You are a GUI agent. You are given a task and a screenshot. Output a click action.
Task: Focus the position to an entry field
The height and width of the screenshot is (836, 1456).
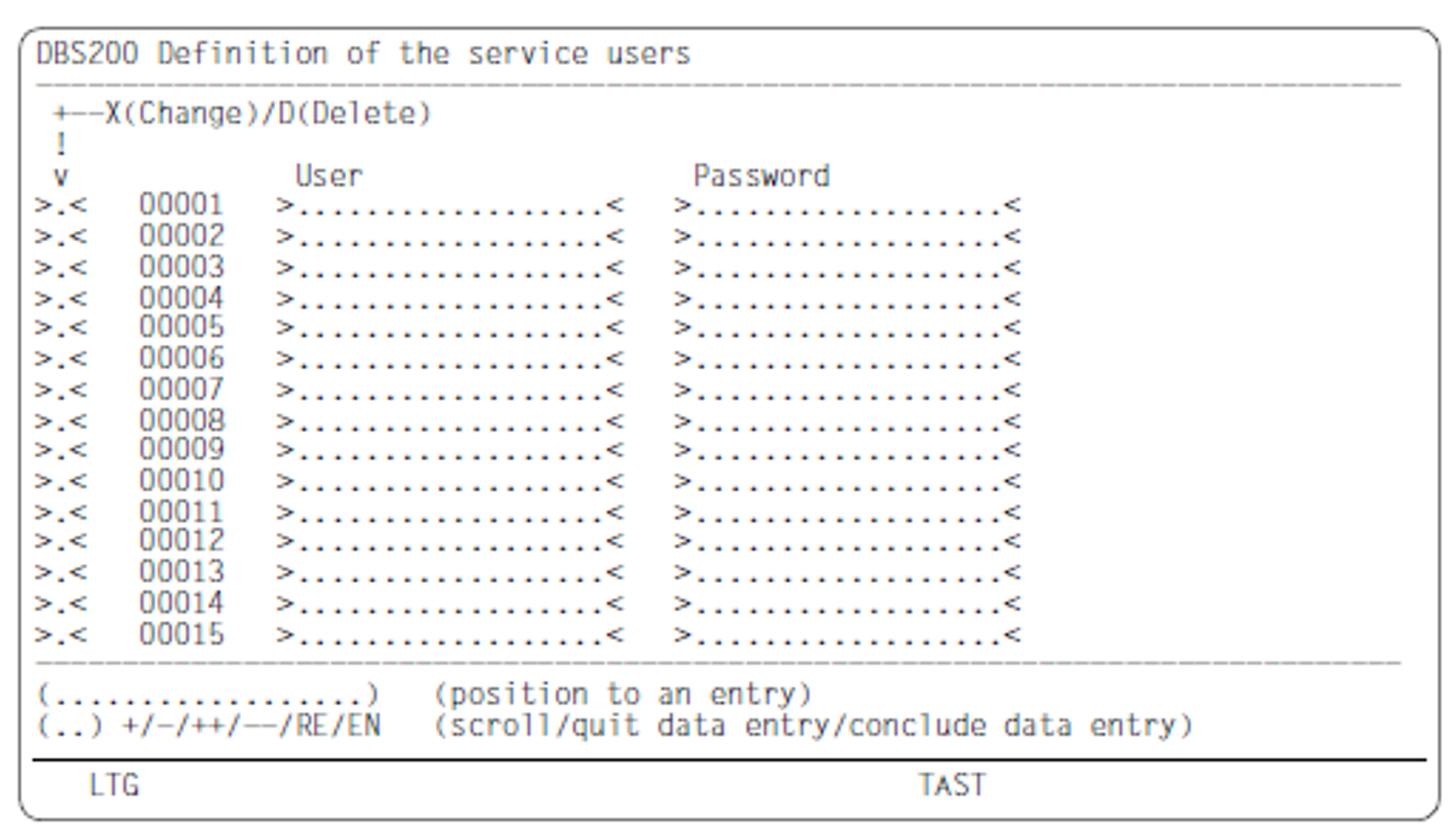[x=209, y=695]
